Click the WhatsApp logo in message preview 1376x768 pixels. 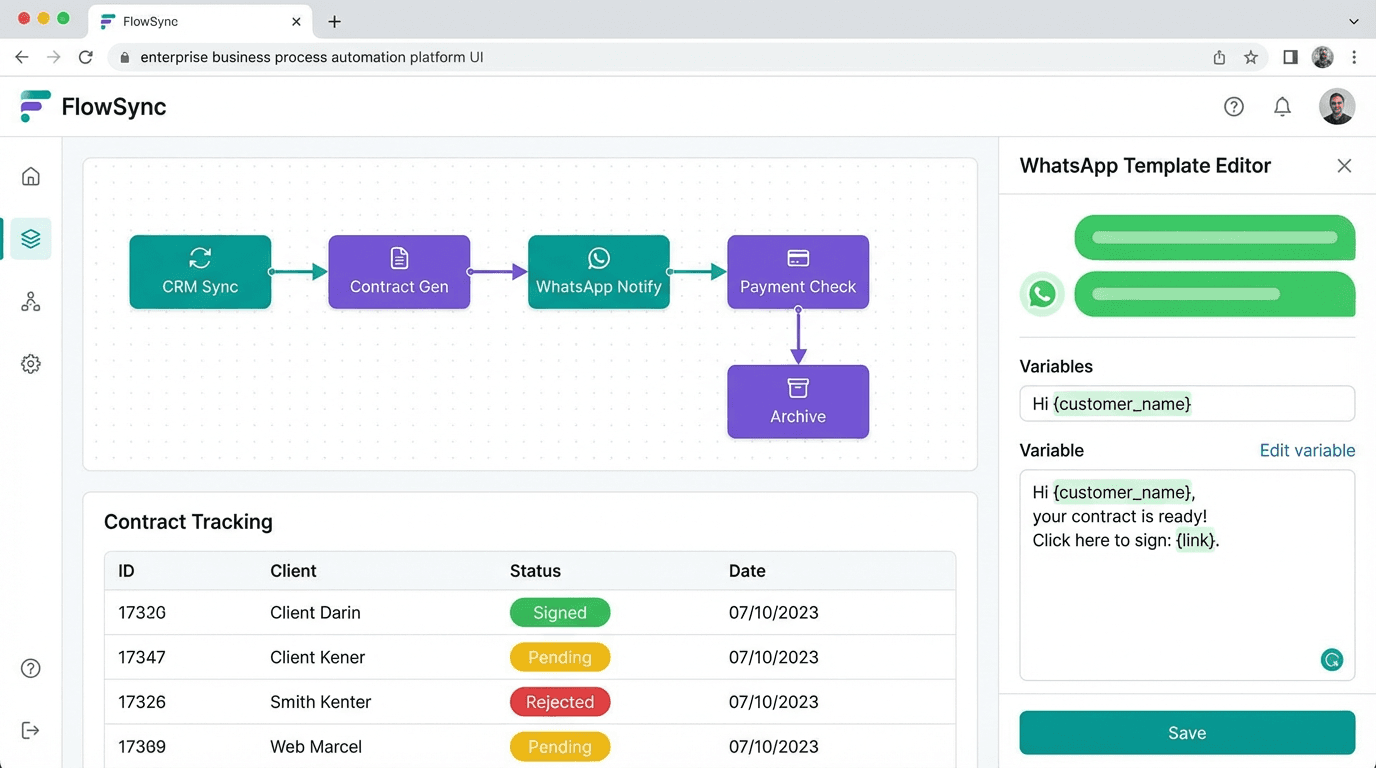(1042, 294)
